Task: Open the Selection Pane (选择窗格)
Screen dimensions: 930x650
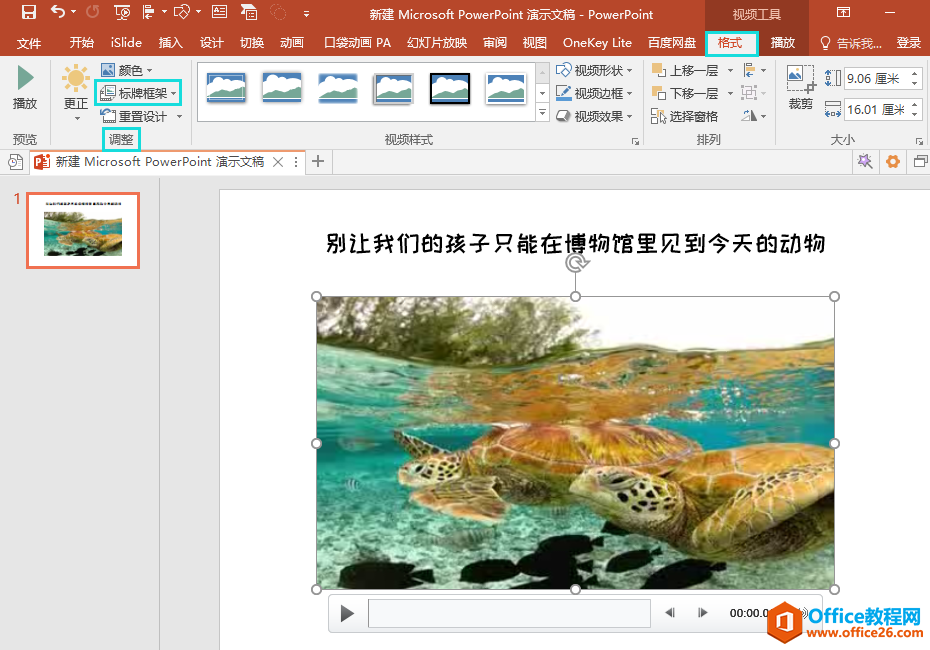Action: point(685,116)
